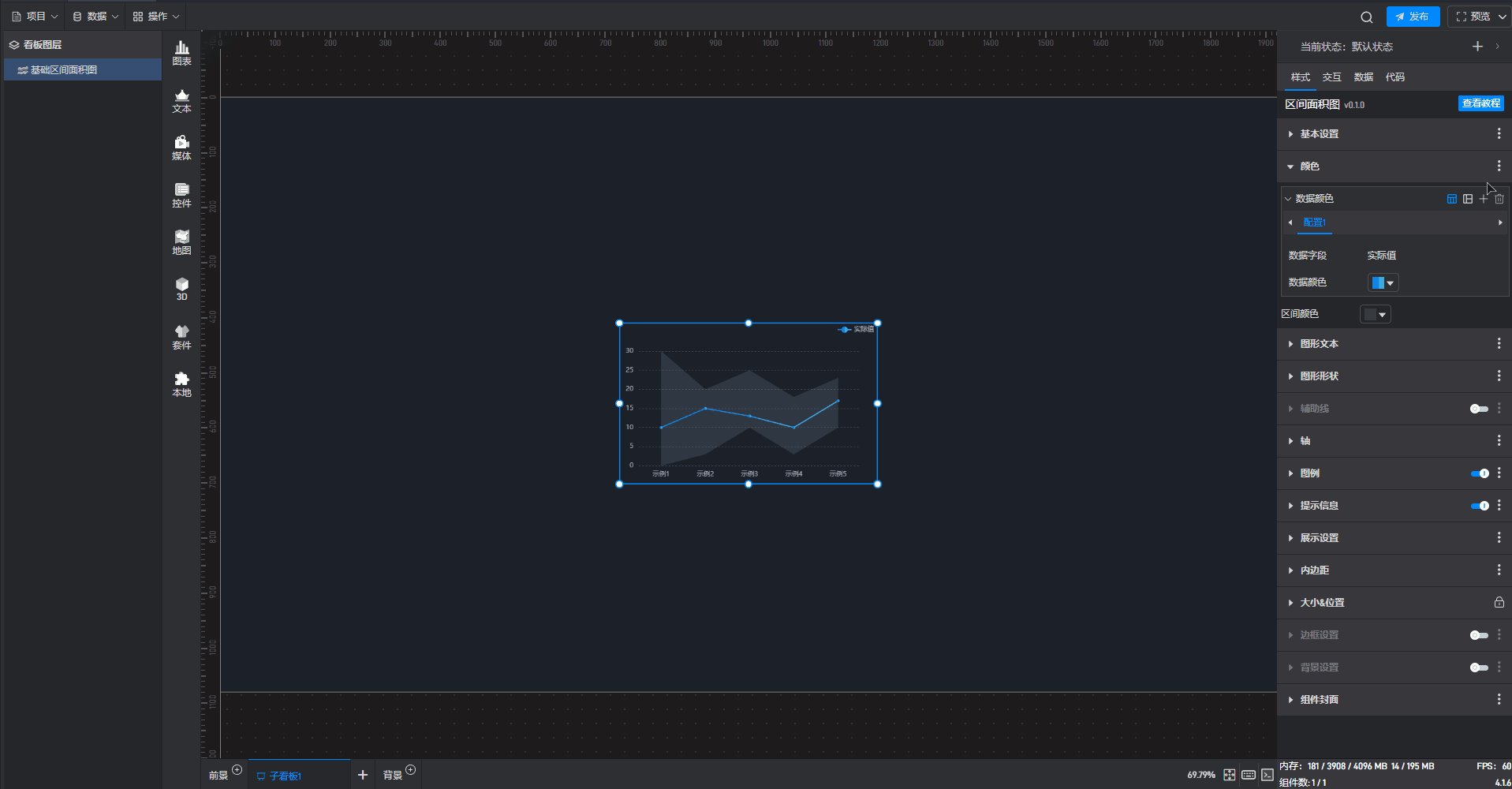
Task: Turn off the 提示信息 tooltip toggle
Action: pyautogui.click(x=1479, y=506)
